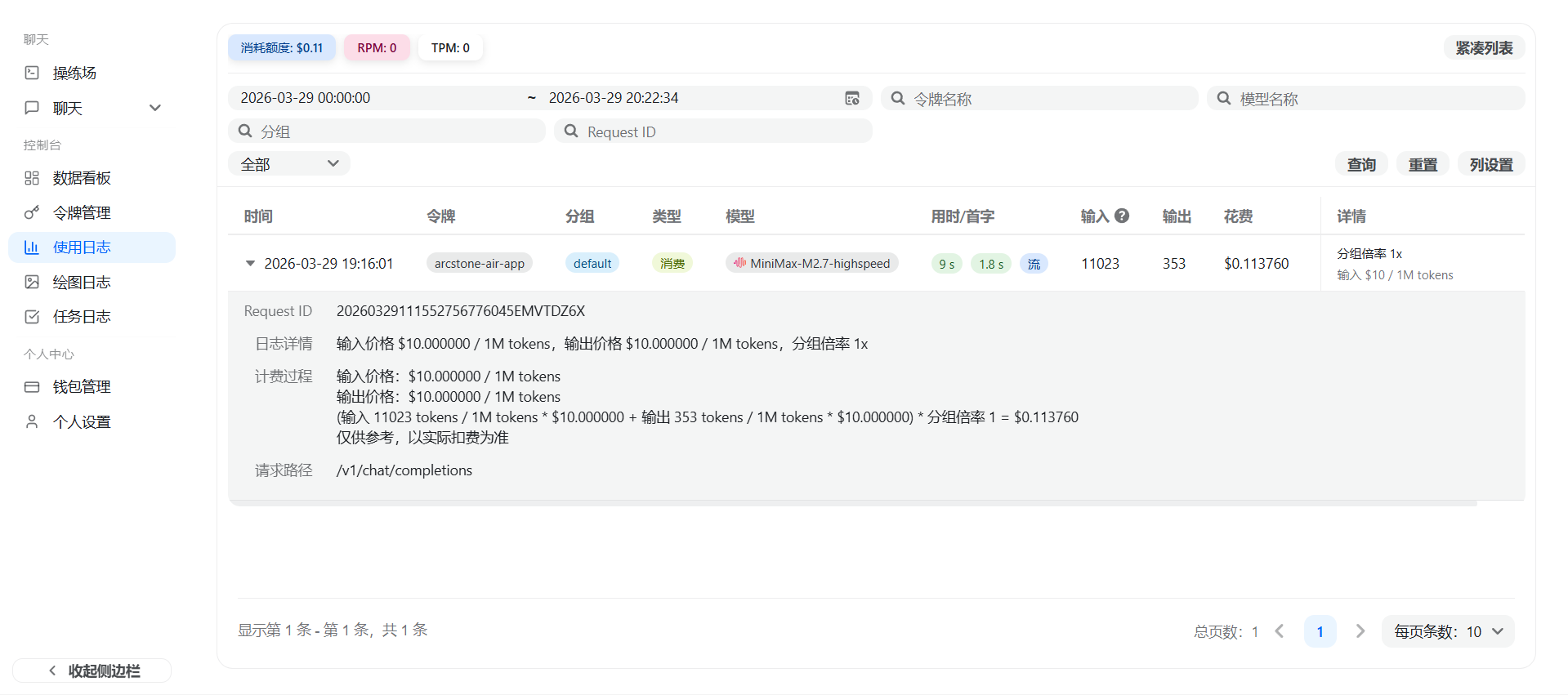Click the calendar icon in date range
The width and height of the screenshot is (1568, 695).
tap(851, 98)
